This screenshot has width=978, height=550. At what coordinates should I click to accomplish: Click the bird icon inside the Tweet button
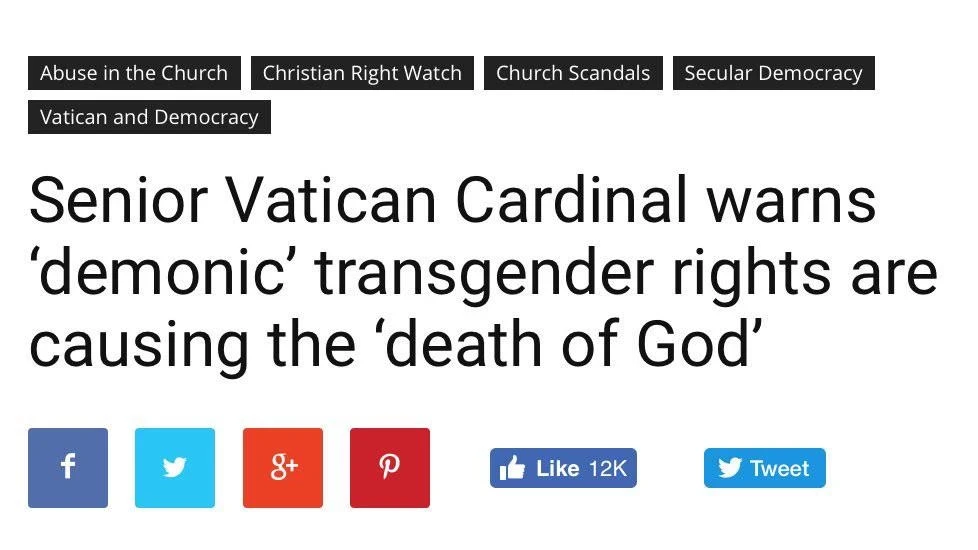(730, 469)
